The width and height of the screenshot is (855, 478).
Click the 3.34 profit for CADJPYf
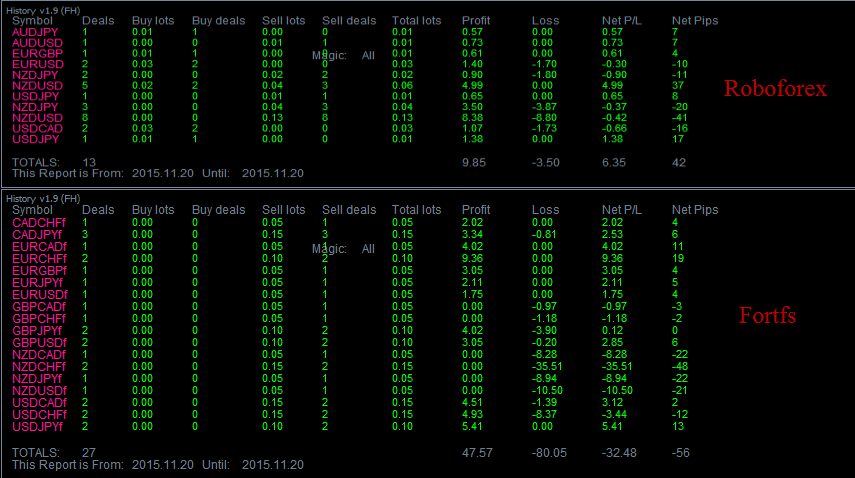pyautogui.click(x=472, y=234)
